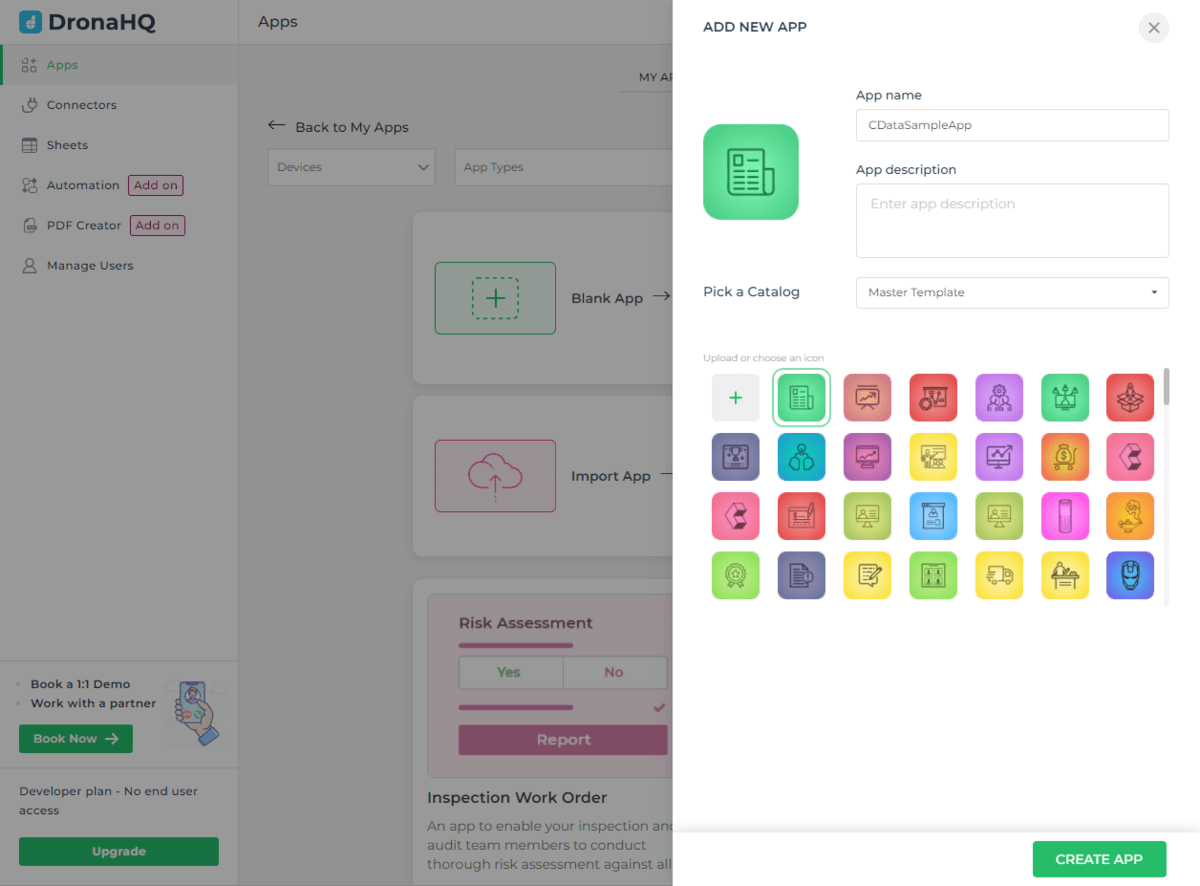Choose the slate trophy certificate icon

pyautogui.click(x=735, y=457)
